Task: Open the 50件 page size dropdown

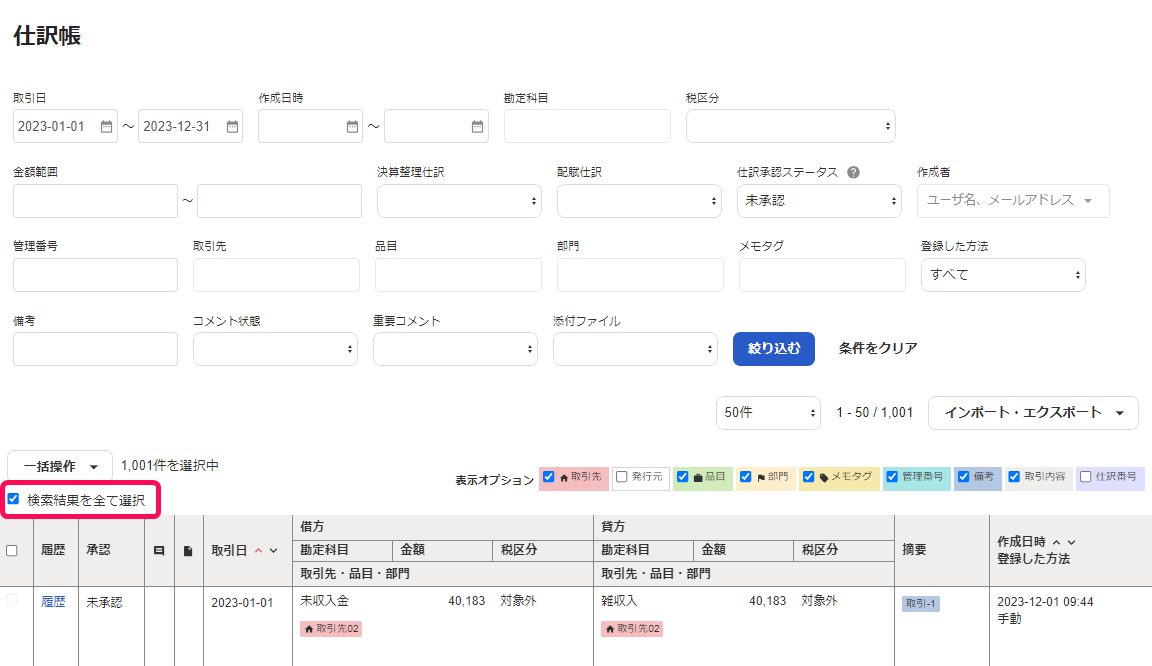Action: (x=768, y=412)
